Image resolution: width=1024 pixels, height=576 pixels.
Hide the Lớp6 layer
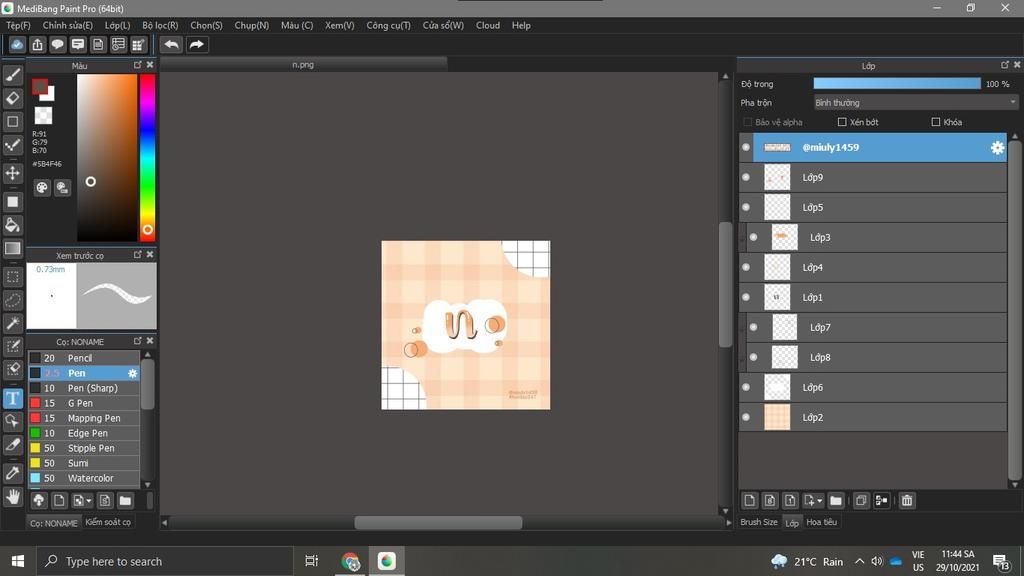click(746, 387)
